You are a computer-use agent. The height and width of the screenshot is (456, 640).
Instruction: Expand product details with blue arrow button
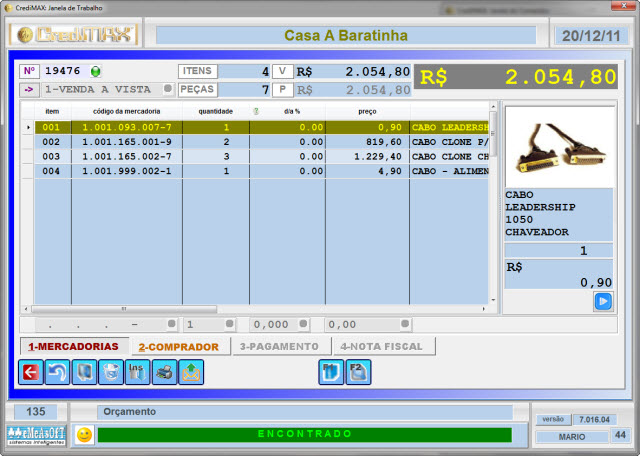pos(602,301)
